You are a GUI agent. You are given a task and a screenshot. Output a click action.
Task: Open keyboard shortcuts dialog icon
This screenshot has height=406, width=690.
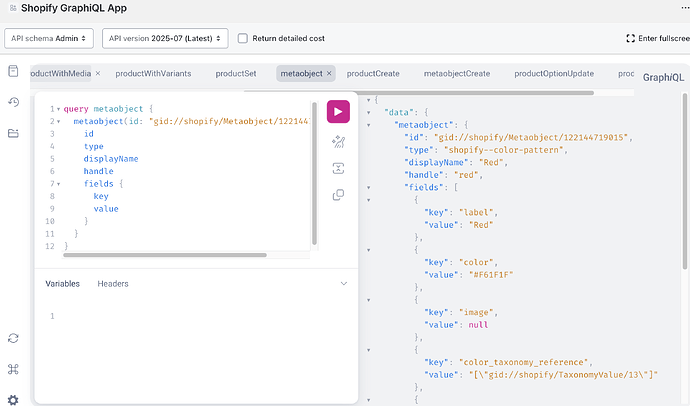[x=13, y=369]
